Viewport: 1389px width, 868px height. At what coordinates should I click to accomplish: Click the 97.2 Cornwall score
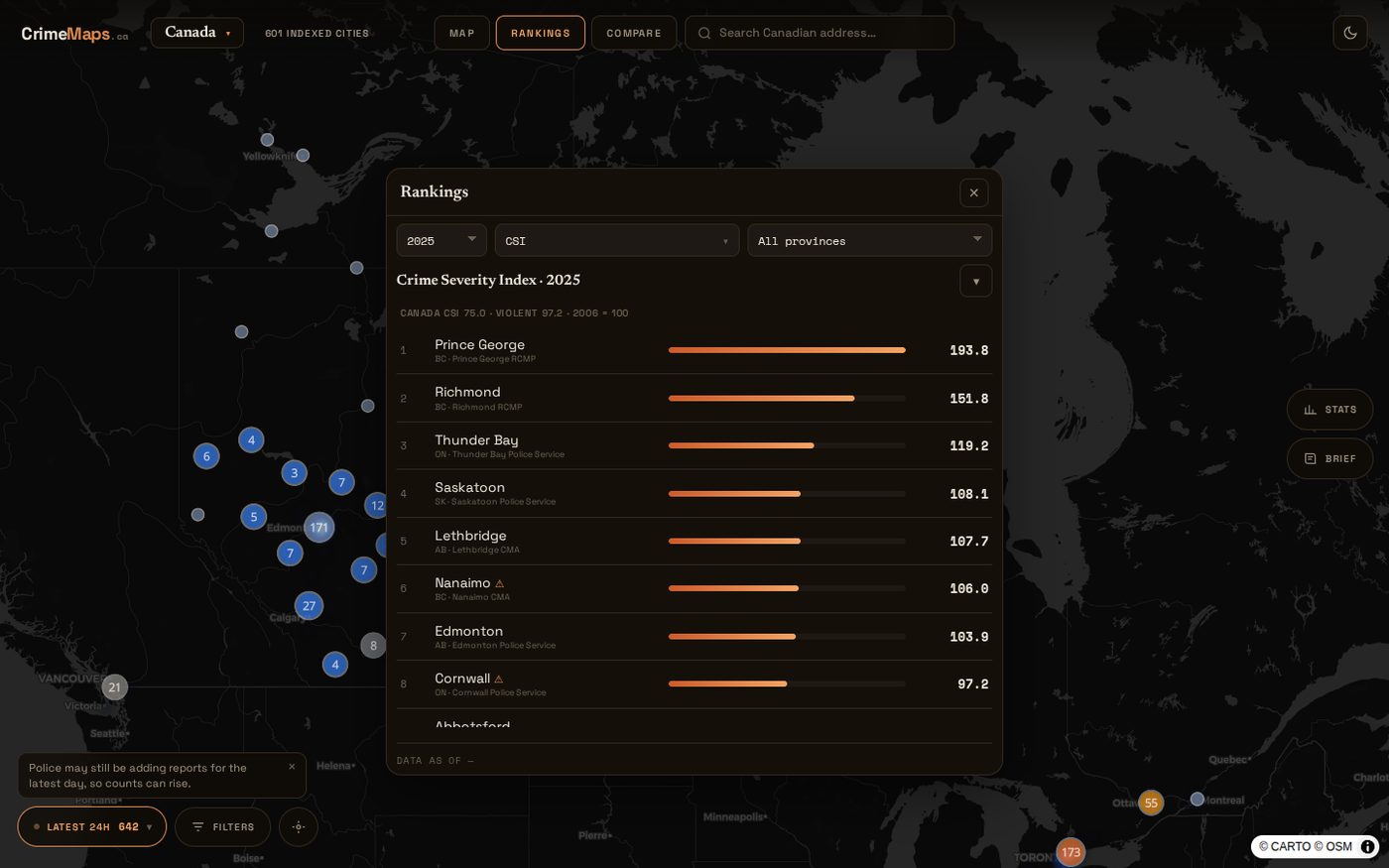[972, 684]
